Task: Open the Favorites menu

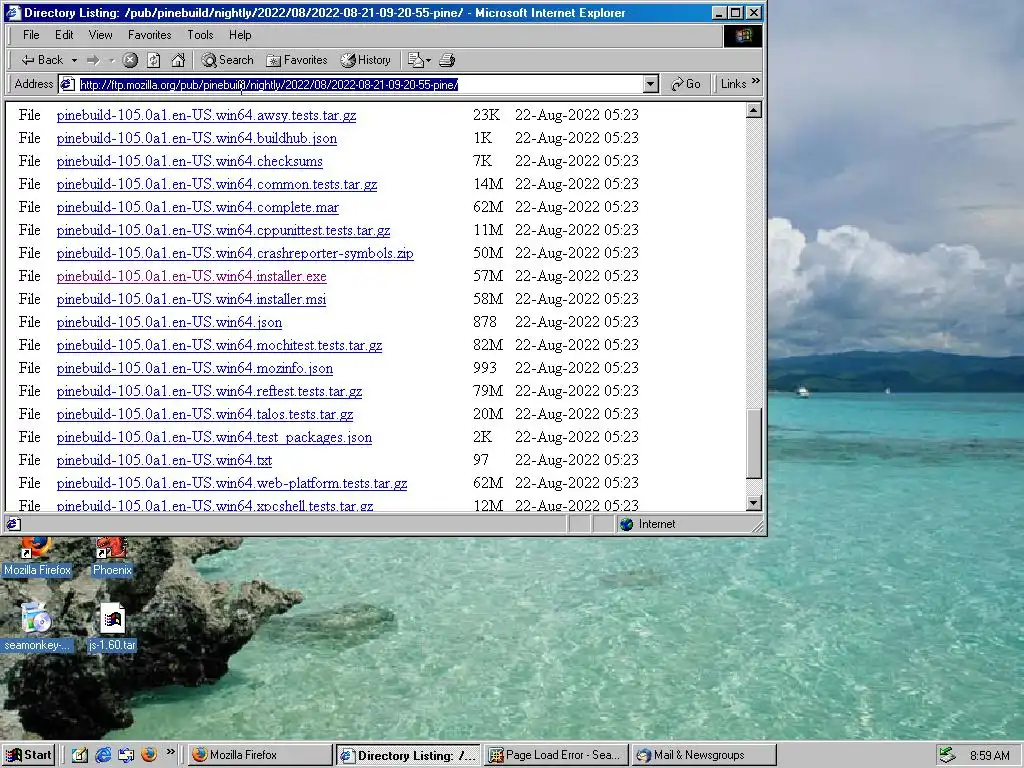Action: (x=150, y=35)
